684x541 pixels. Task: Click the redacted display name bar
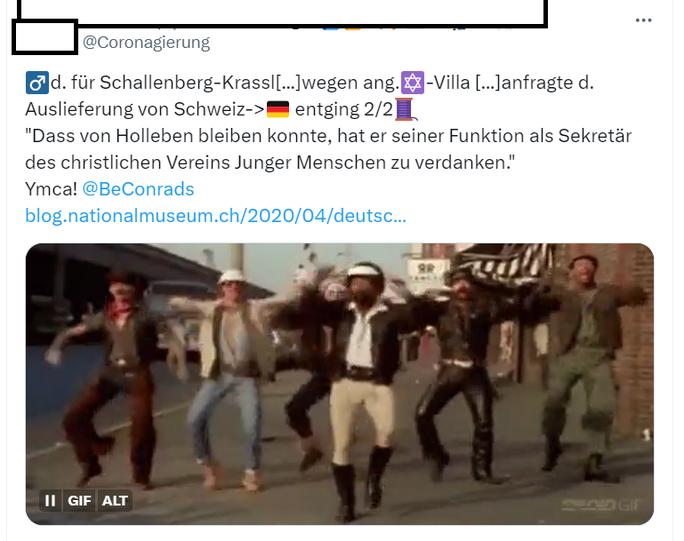point(282,13)
